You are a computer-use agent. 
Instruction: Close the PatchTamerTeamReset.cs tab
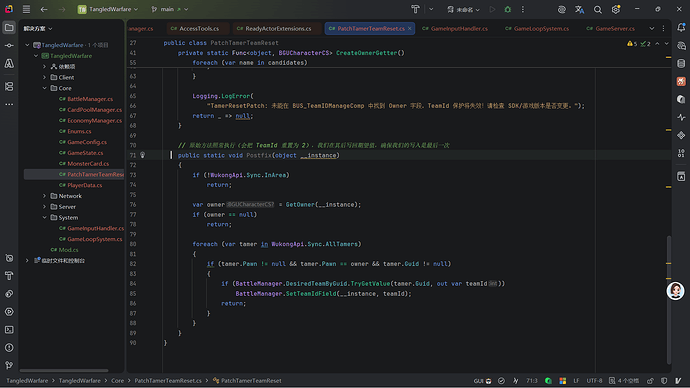point(410,29)
